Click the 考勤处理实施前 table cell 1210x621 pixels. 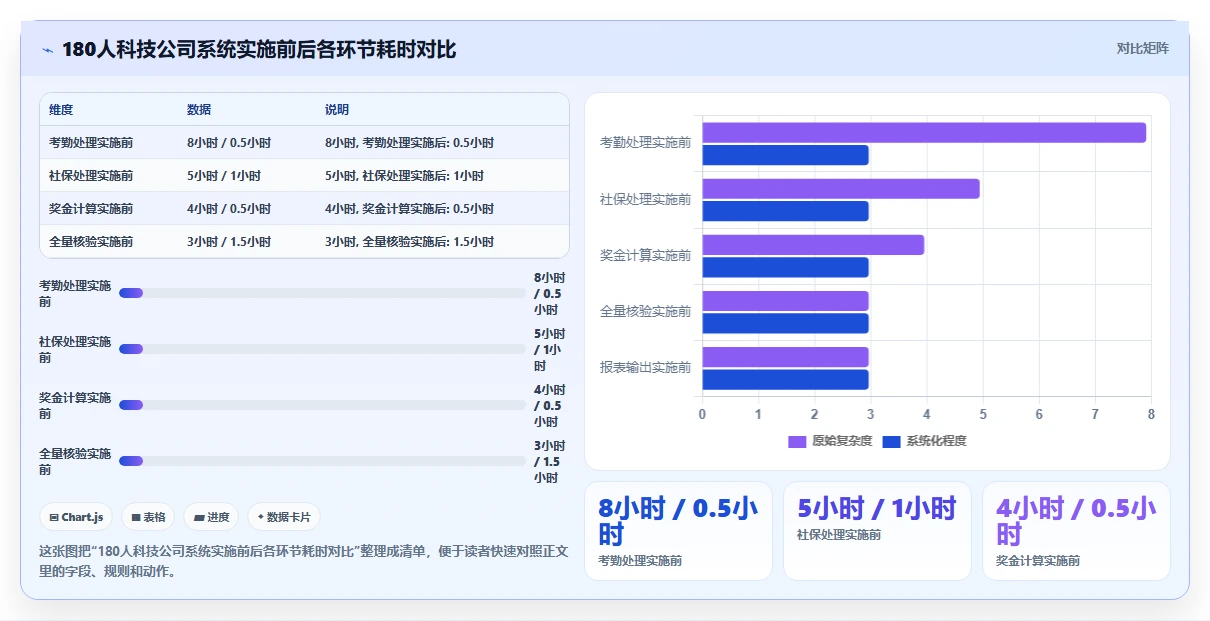(x=91, y=143)
